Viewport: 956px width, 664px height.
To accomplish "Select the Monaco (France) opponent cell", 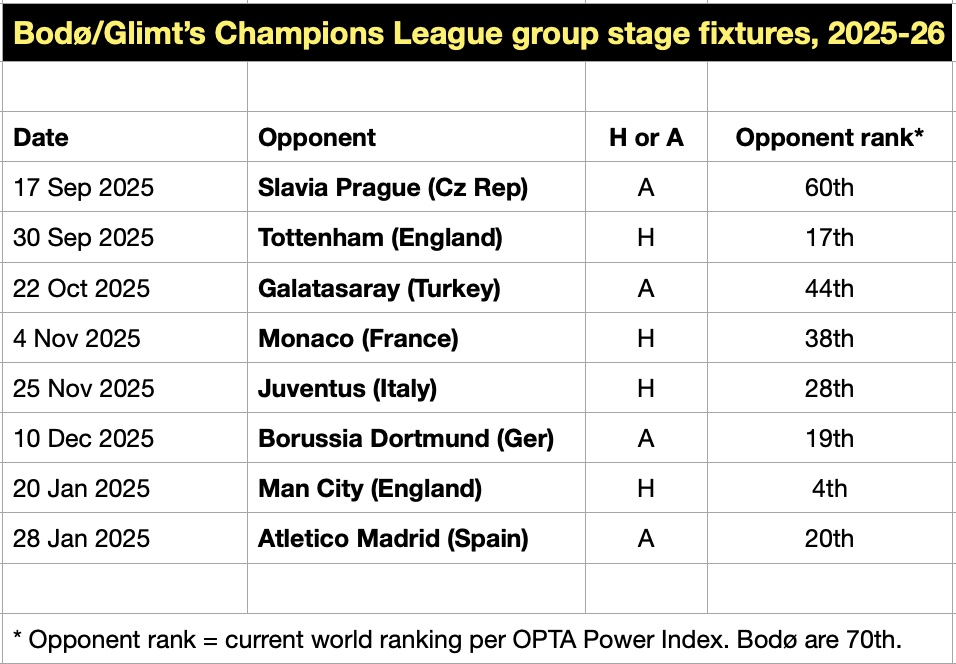I will [x=358, y=338].
